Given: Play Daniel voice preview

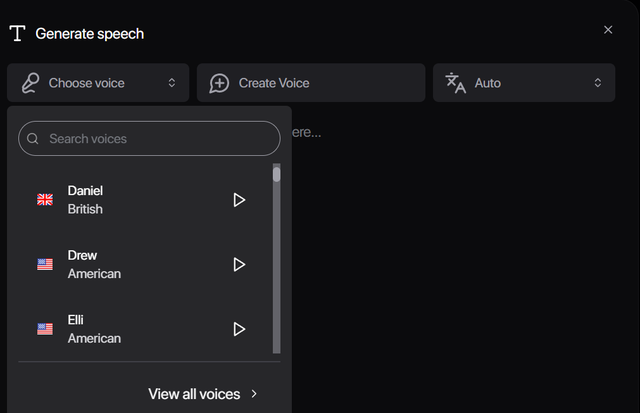Looking at the screenshot, I should [x=239, y=200].
